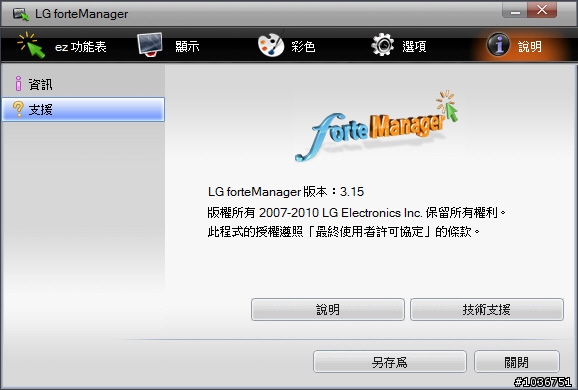578x390 pixels.
Task: Select 支援 in the sidebar
Action: point(83,109)
